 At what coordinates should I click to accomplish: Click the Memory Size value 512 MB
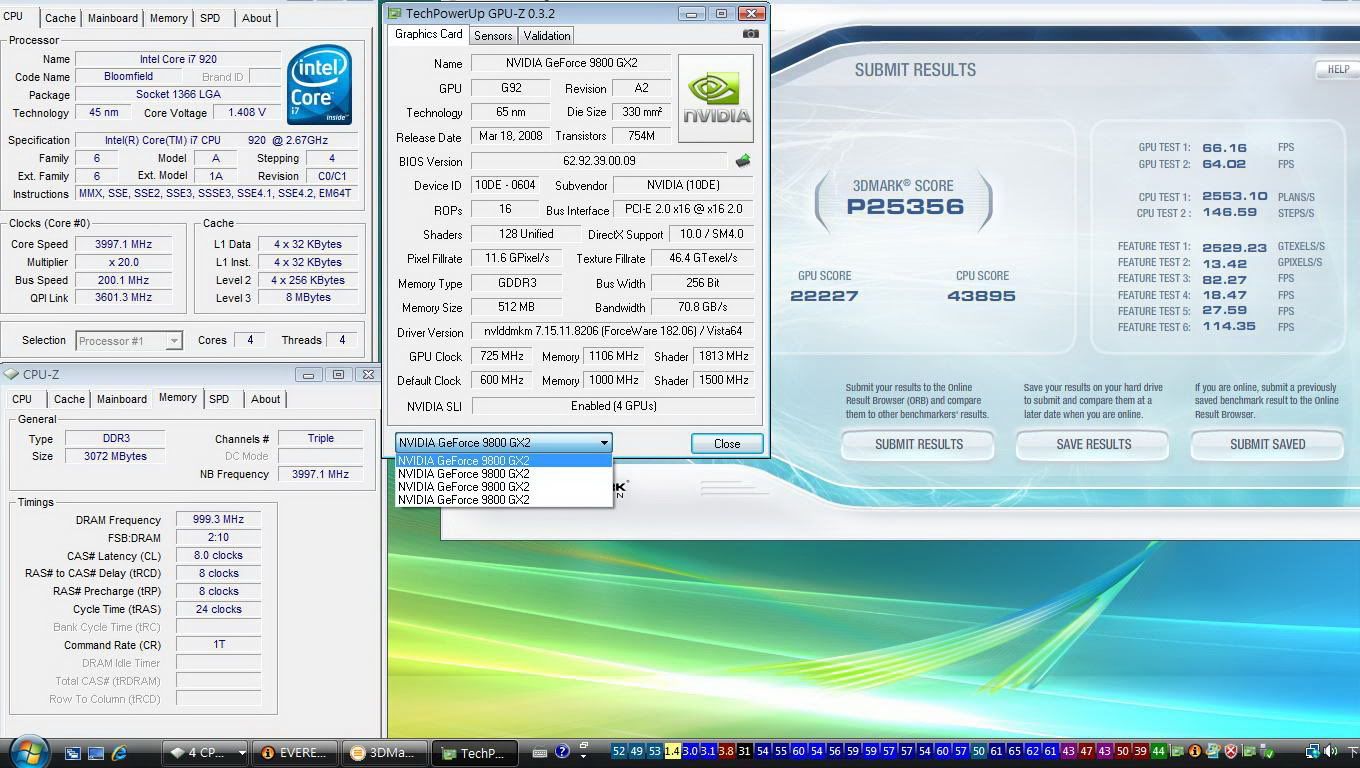point(516,307)
